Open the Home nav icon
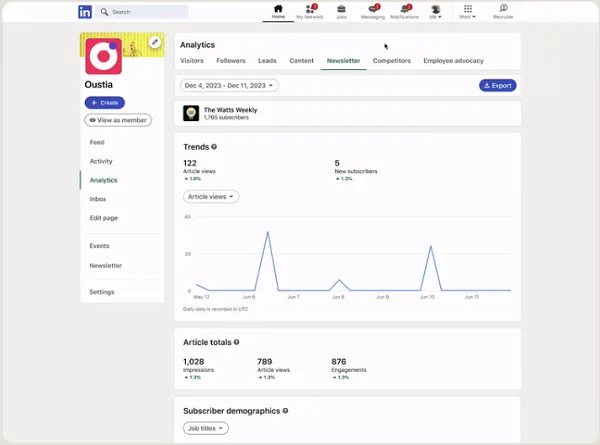The image size is (600, 445). pos(278,11)
